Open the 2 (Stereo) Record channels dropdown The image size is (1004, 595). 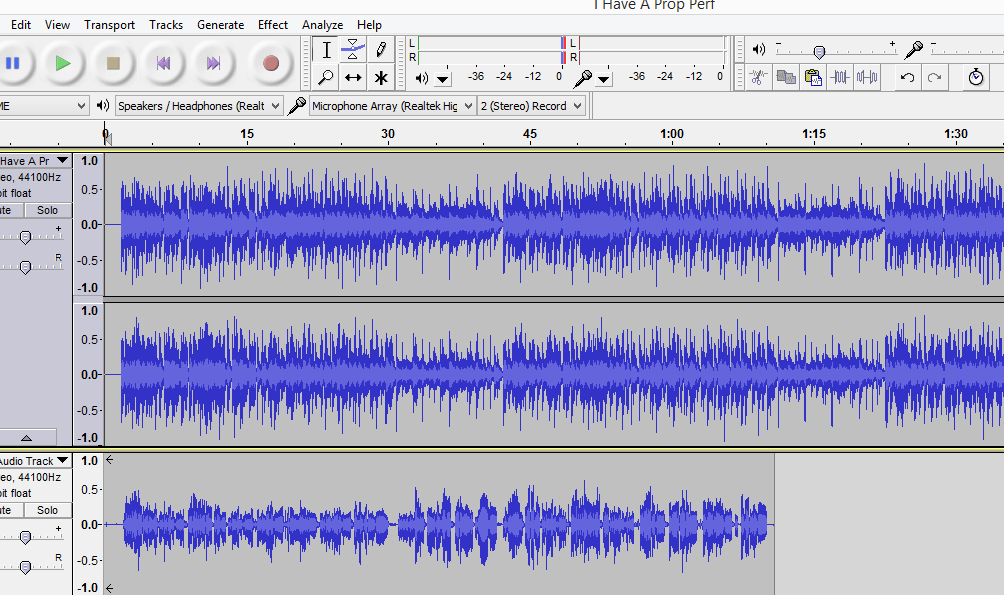click(x=577, y=105)
